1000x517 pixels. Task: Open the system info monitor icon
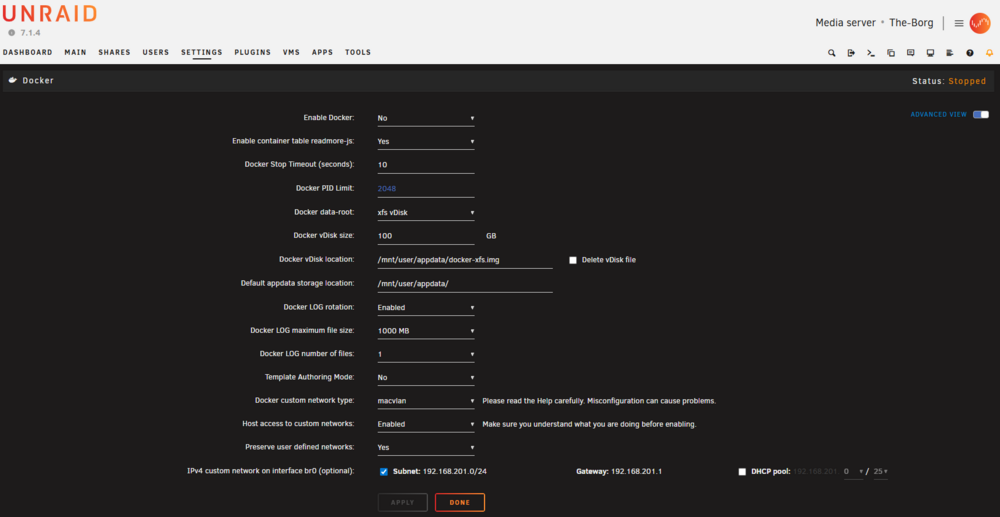click(930, 53)
